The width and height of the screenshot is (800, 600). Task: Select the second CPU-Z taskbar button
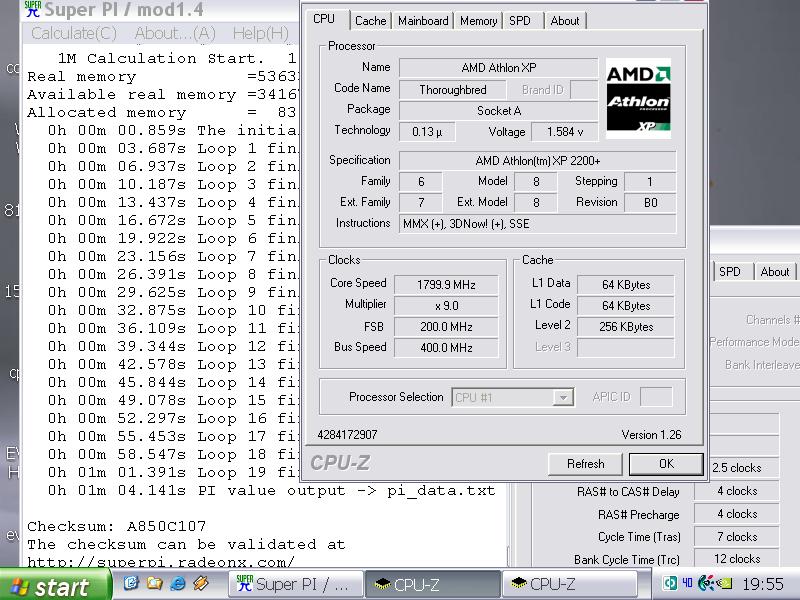(570, 584)
